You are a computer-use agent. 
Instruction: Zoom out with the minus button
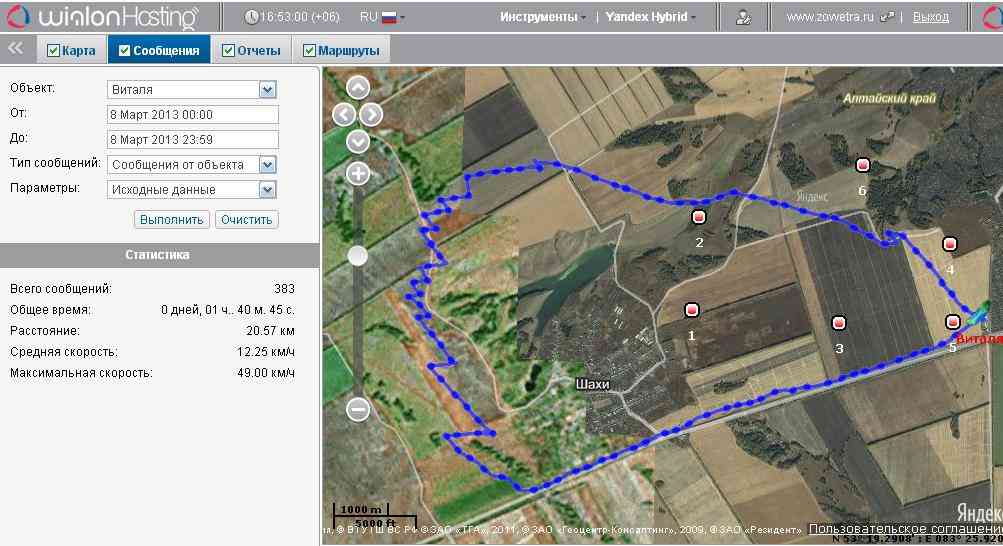coord(358,409)
